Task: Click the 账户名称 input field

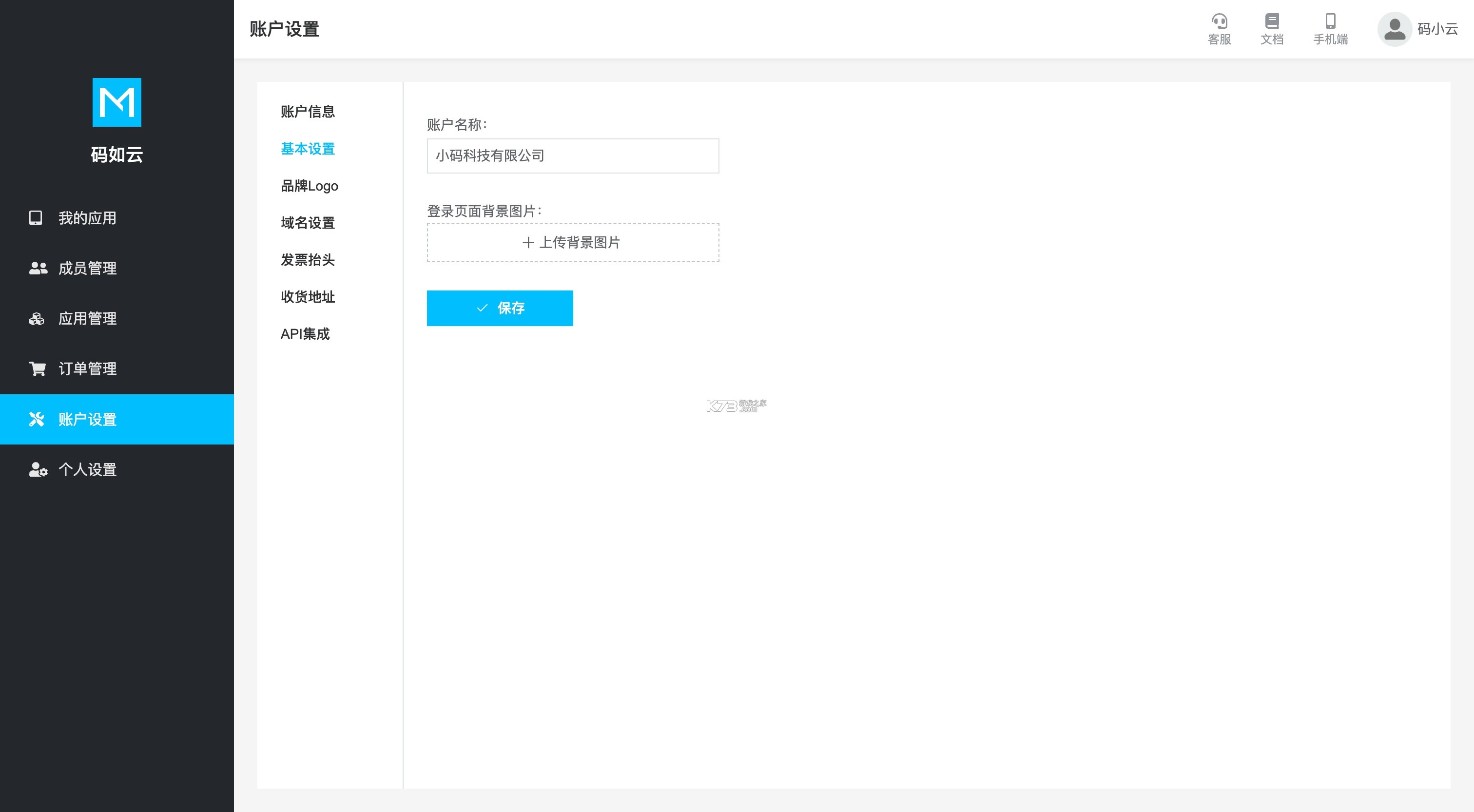Action: coord(573,155)
